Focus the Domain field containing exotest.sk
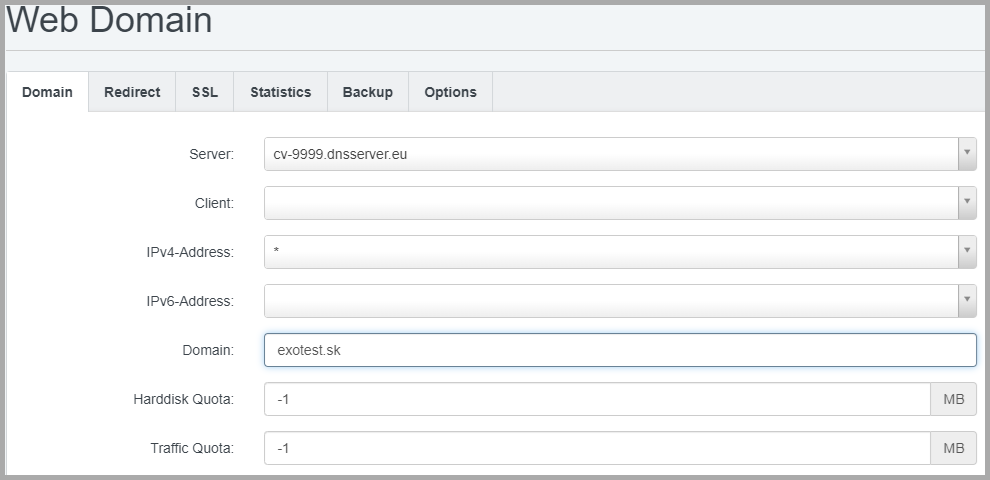 point(620,350)
